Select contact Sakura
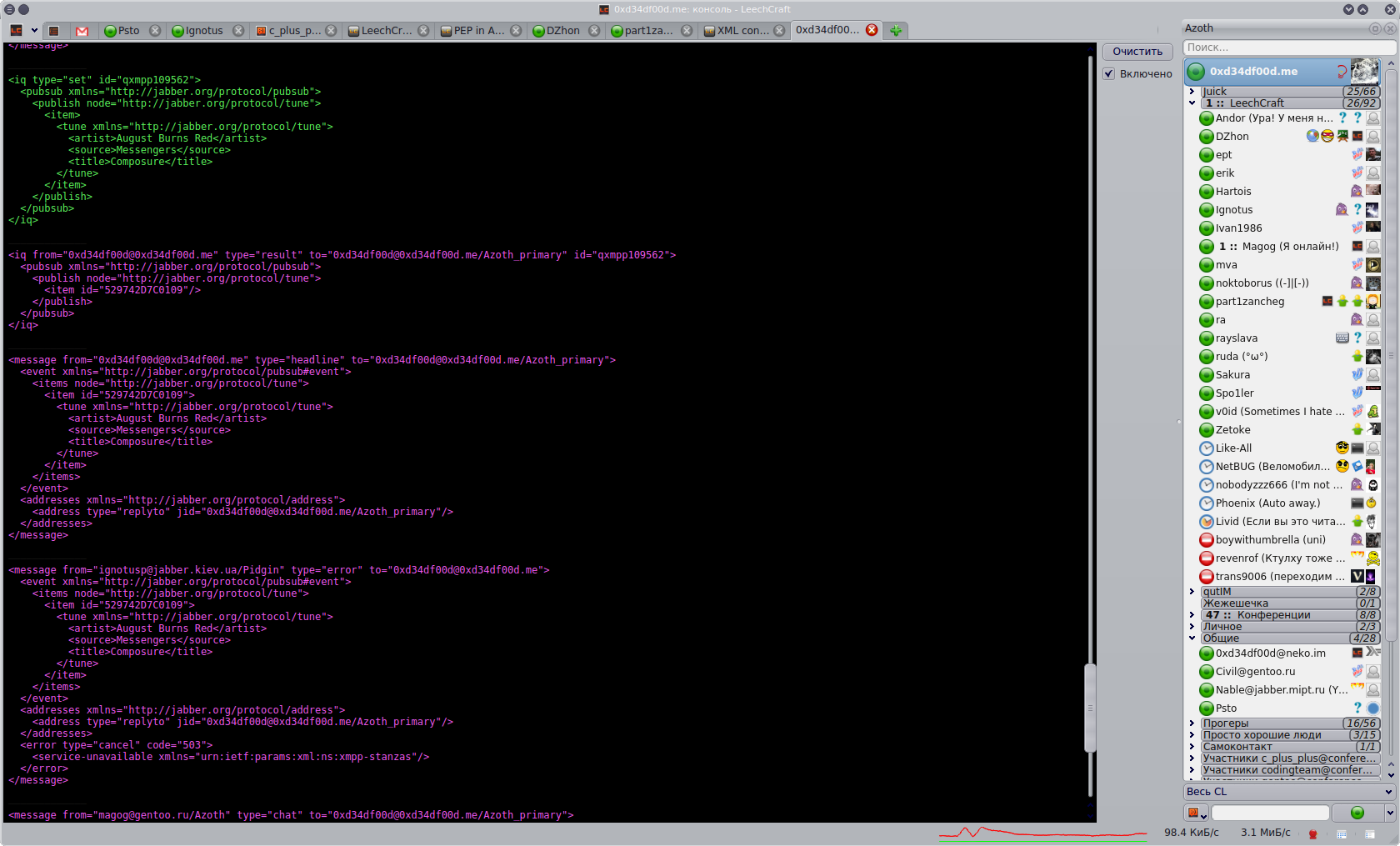 coord(1289,375)
